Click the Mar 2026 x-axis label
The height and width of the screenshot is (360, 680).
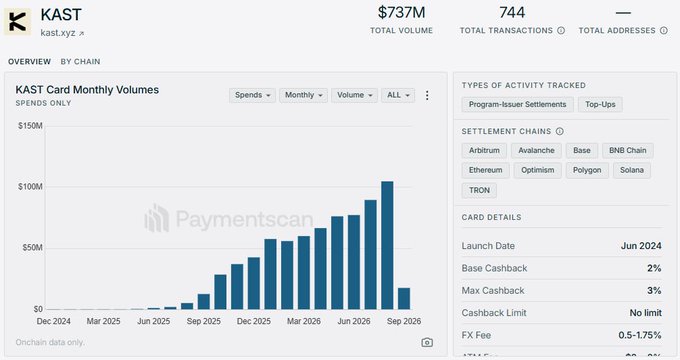[x=304, y=321]
